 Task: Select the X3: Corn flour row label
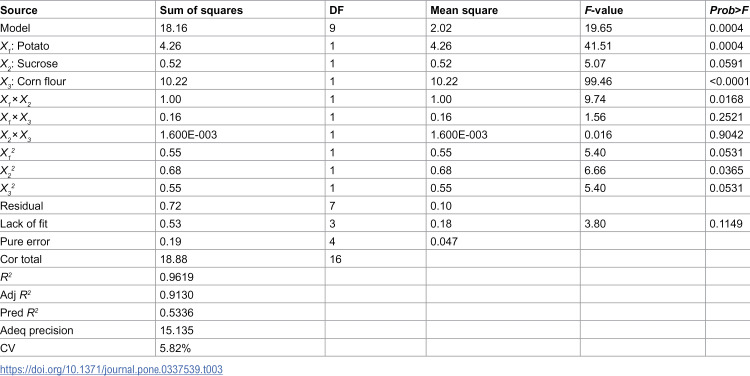[x=33, y=81]
